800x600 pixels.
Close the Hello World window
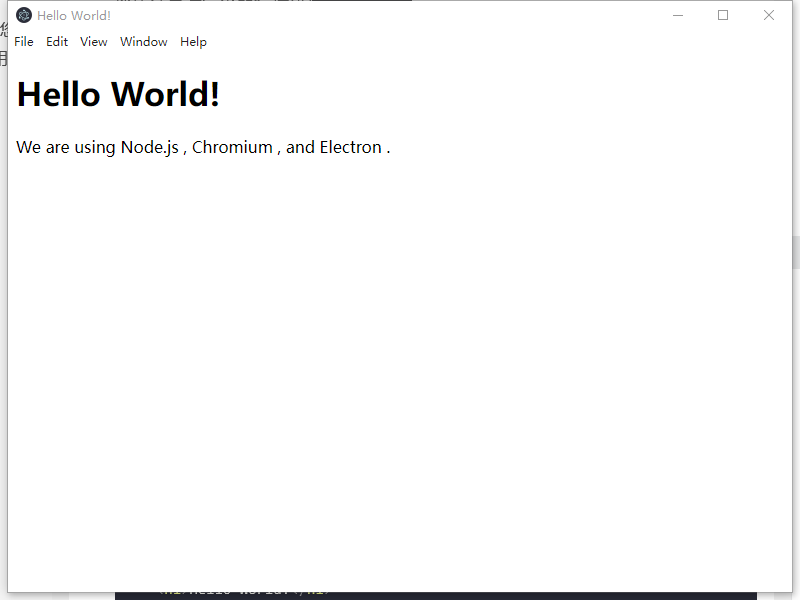click(x=769, y=15)
